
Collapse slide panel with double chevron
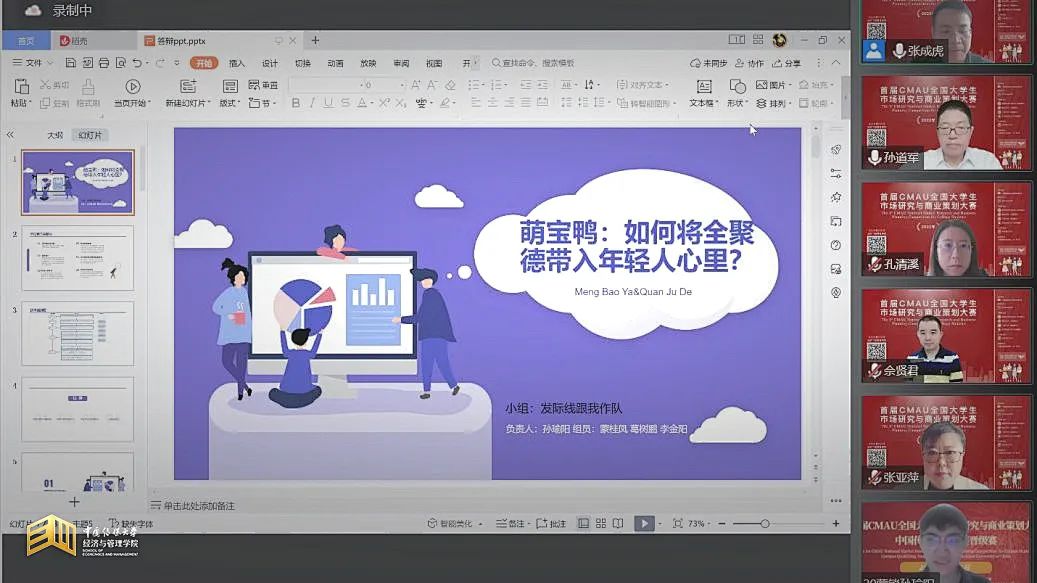point(10,135)
